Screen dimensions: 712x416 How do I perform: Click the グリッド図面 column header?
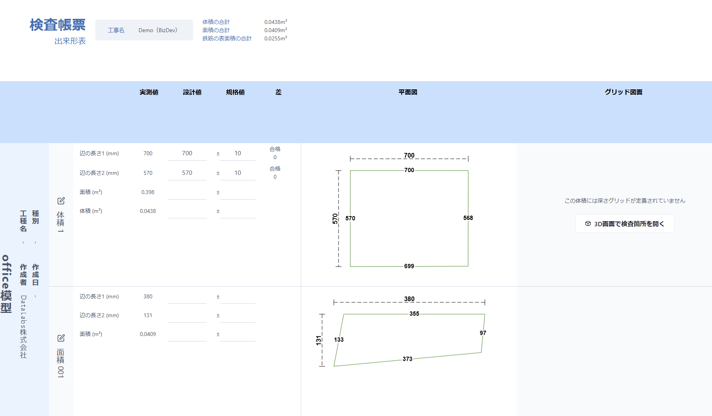pos(623,92)
